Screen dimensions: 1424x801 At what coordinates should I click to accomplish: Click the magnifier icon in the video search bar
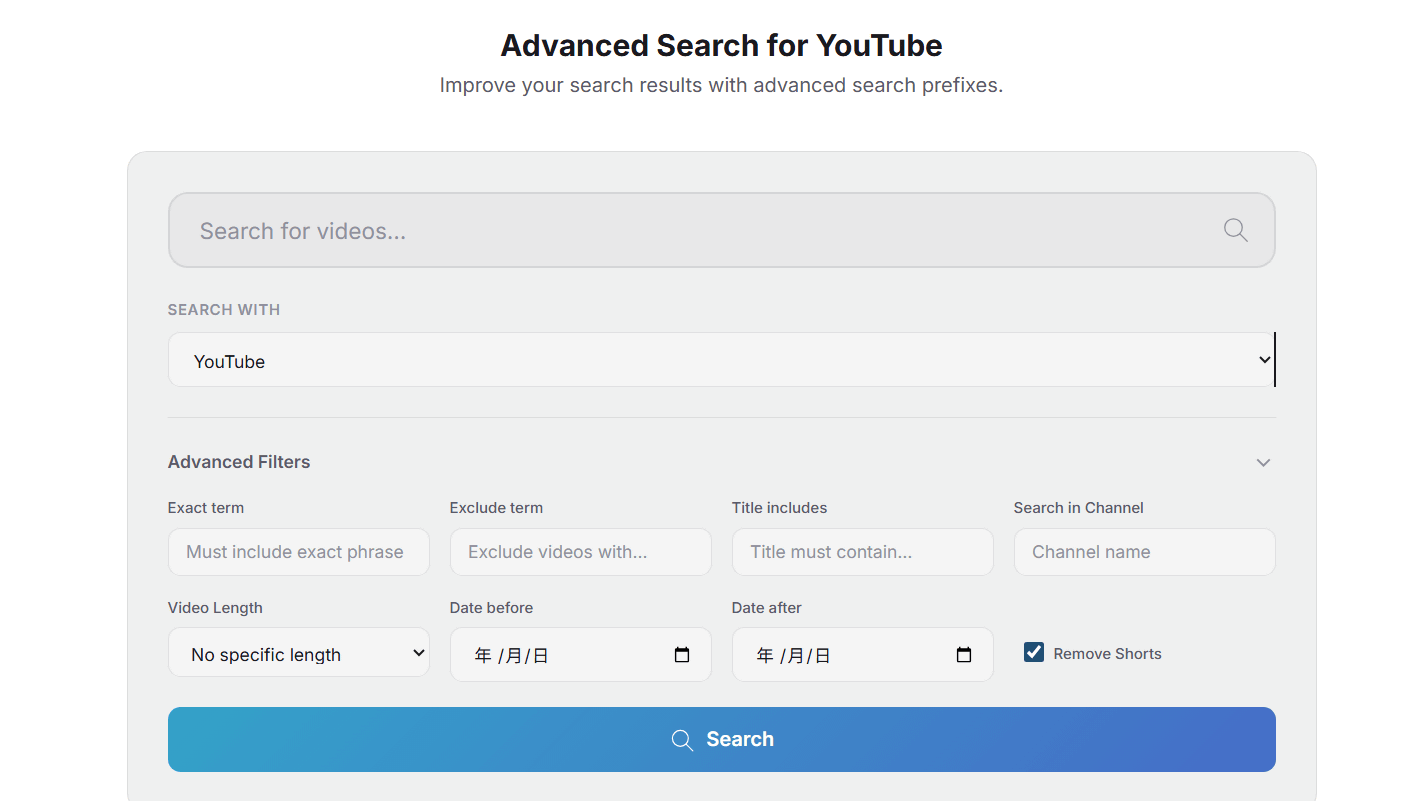point(1235,231)
